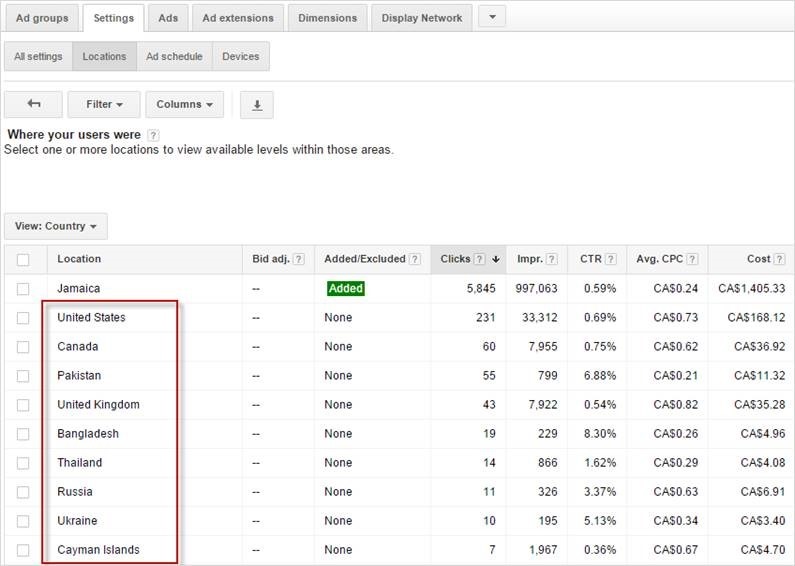Toggle the select-all checkbox in table header
Viewport: 795px width, 566px height.
click(23, 259)
